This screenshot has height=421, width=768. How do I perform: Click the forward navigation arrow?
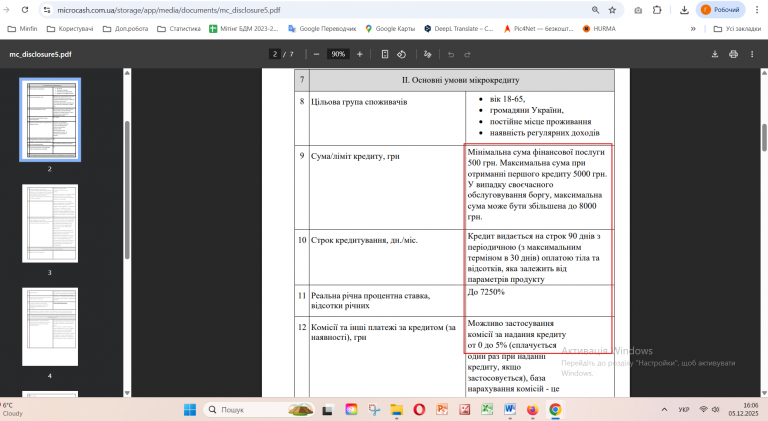coord(6,10)
